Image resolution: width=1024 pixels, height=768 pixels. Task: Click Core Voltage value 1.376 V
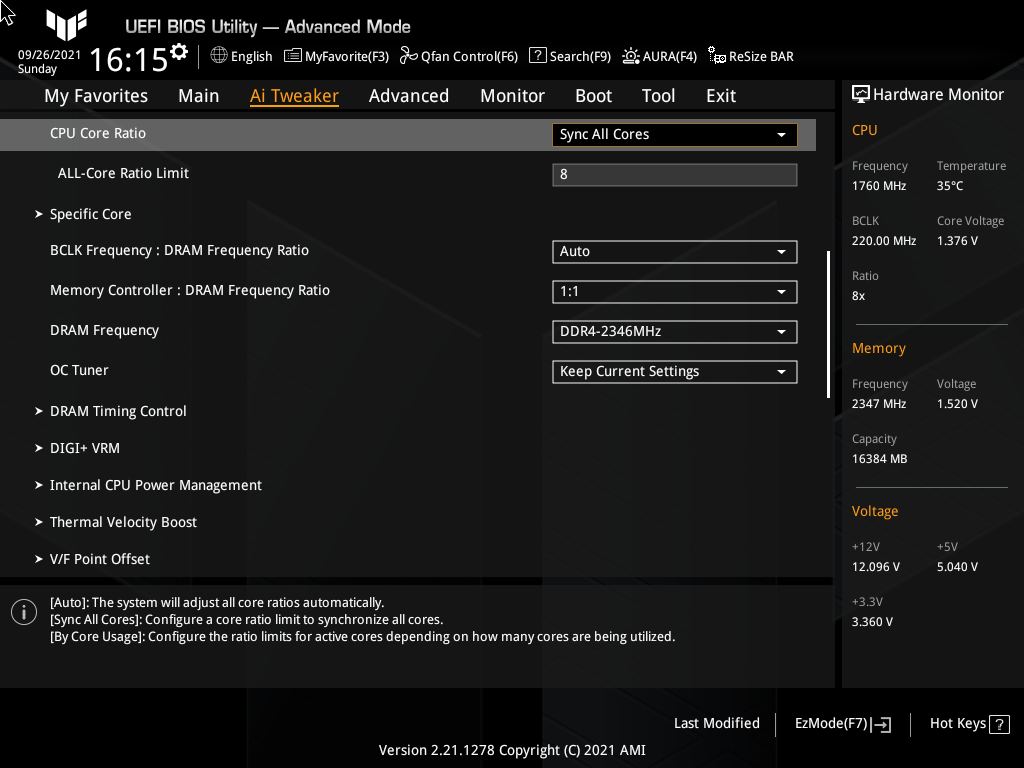[957, 241]
